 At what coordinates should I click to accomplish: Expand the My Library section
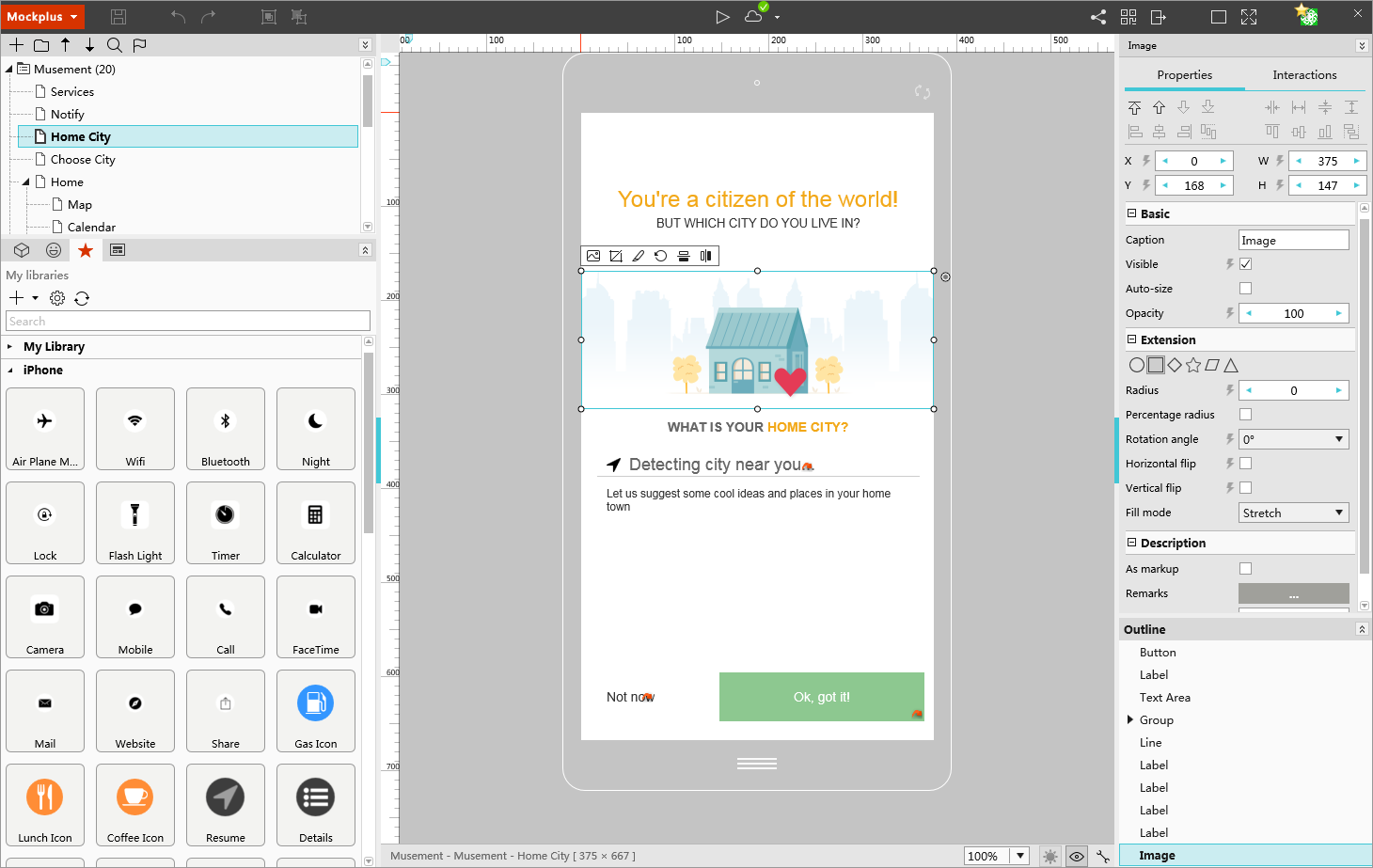point(10,347)
